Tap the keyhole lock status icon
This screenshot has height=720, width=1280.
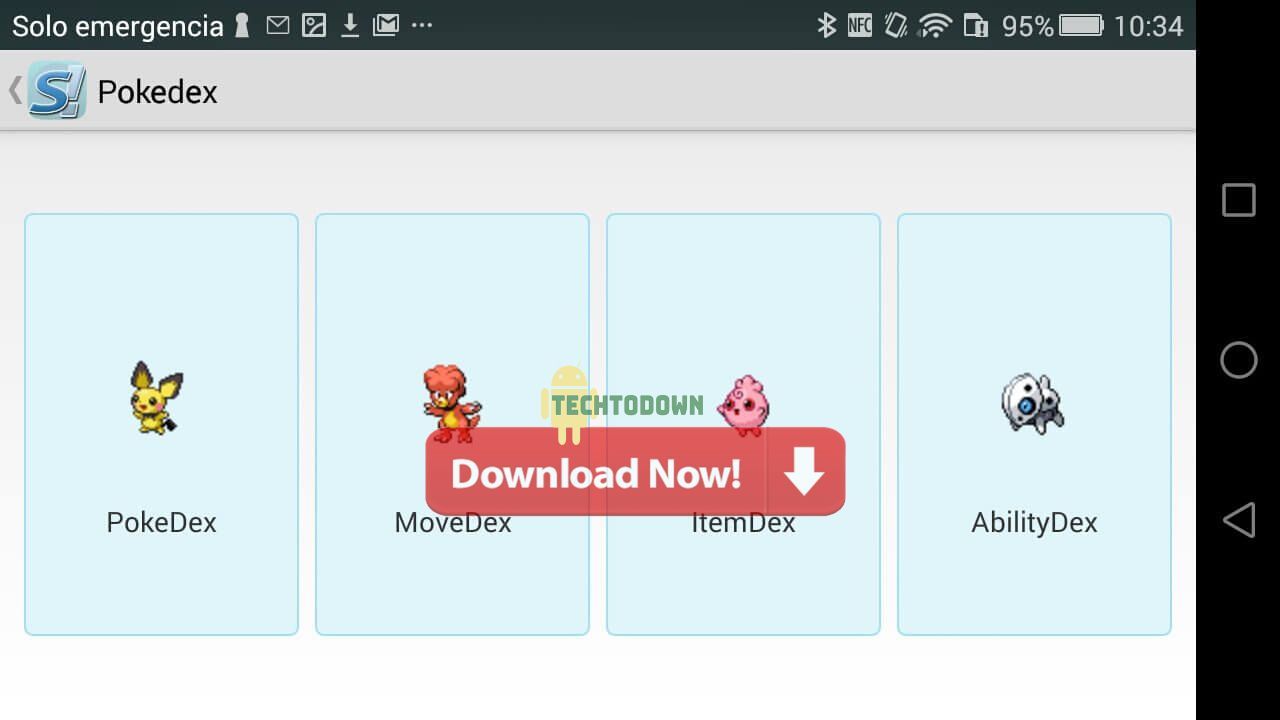pos(242,25)
